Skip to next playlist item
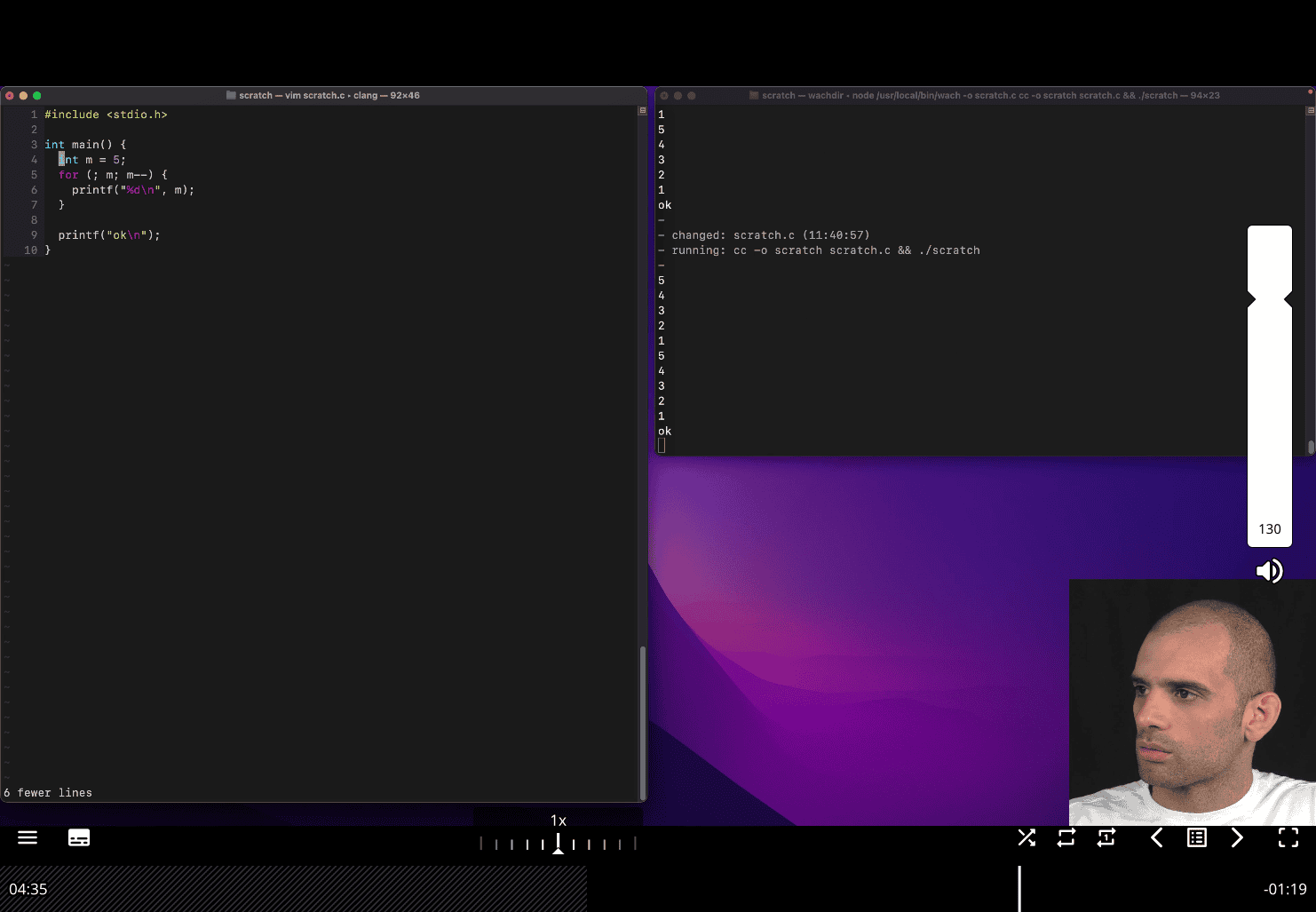This screenshot has height=912, width=1316. point(1237,837)
